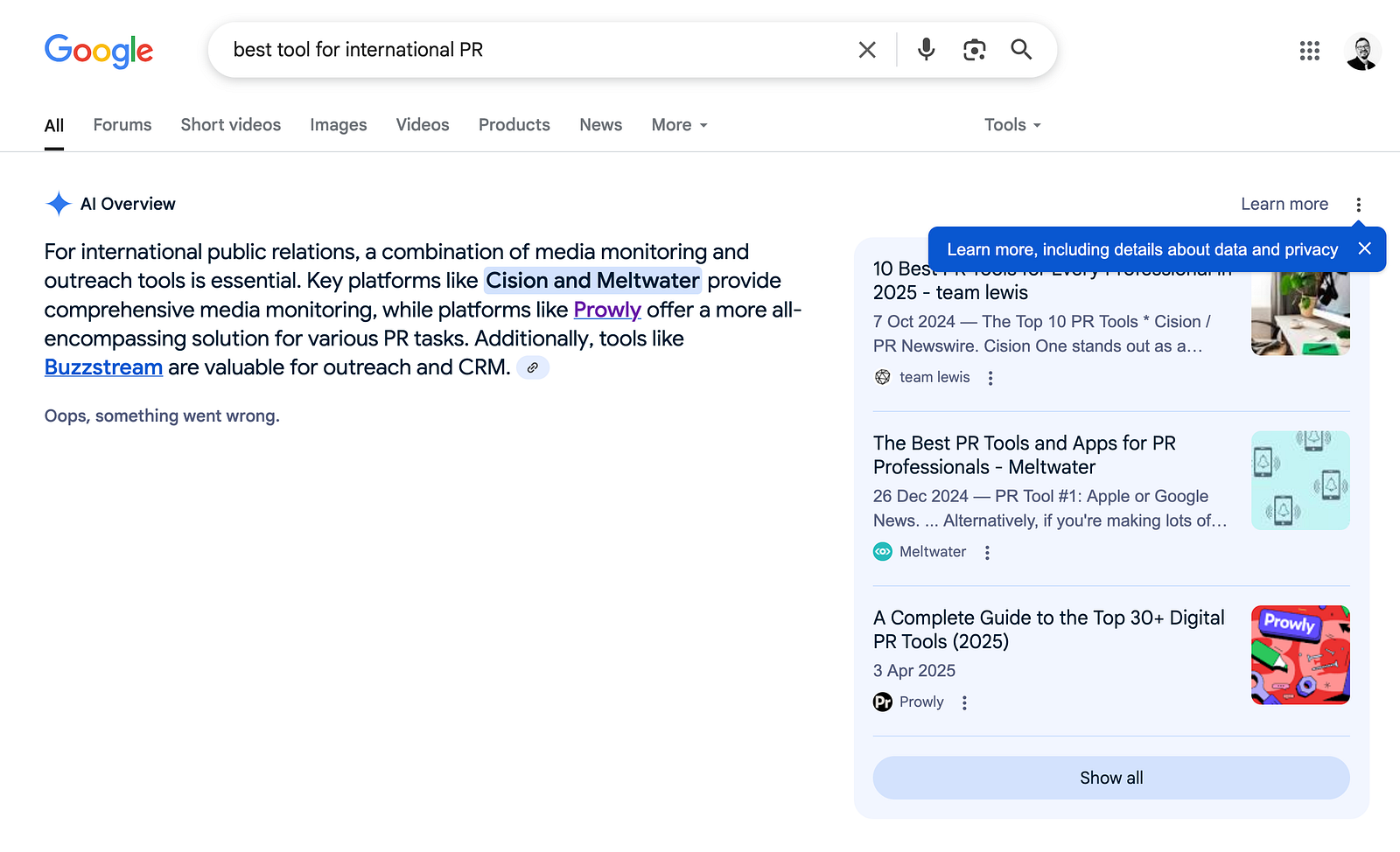
Task: Click the team lewis source name
Action: pyautogui.click(x=934, y=377)
